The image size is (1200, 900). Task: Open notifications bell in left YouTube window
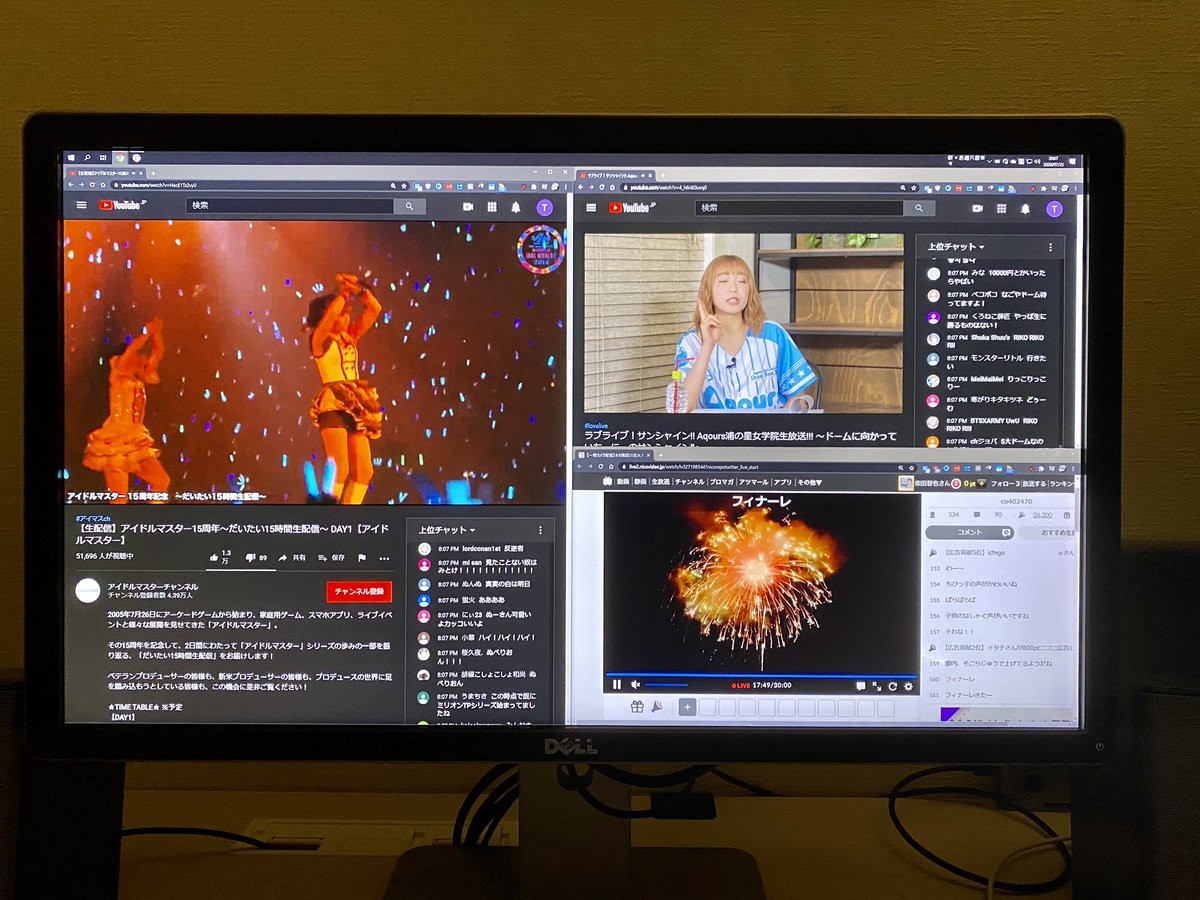coord(516,207)
